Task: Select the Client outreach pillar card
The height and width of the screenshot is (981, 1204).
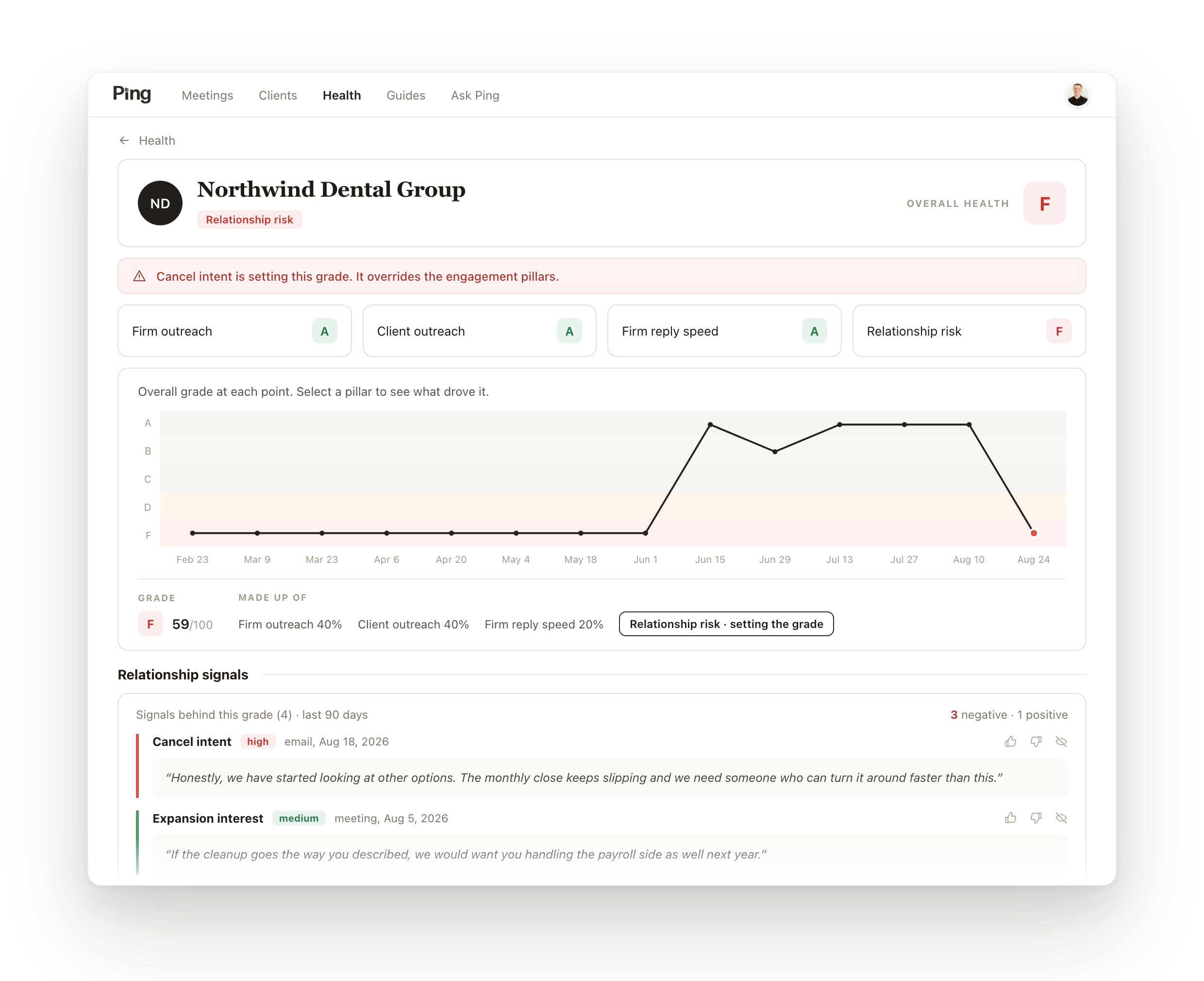Action: click(x=479, y=331)
